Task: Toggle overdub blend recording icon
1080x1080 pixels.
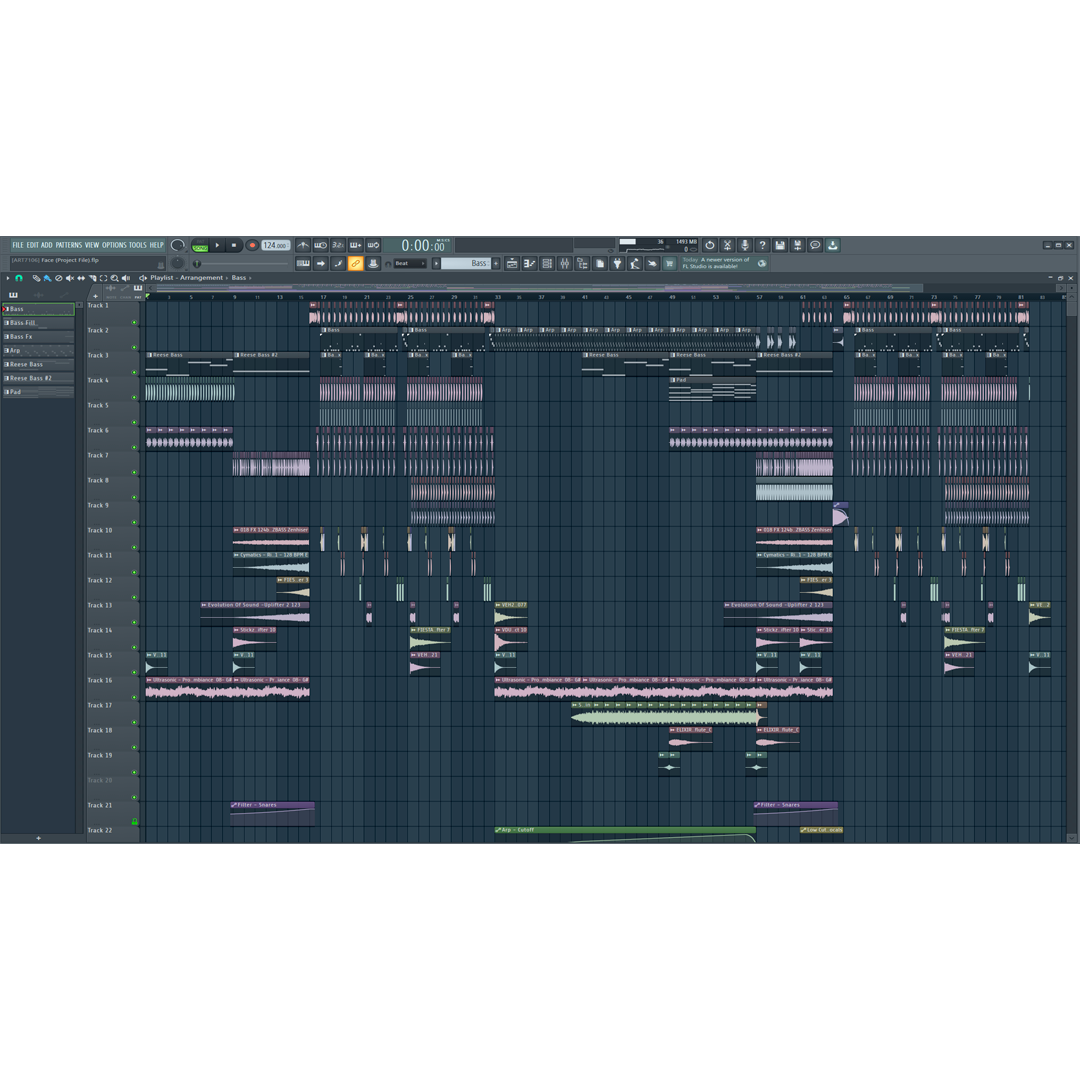Action: point(355,245)
